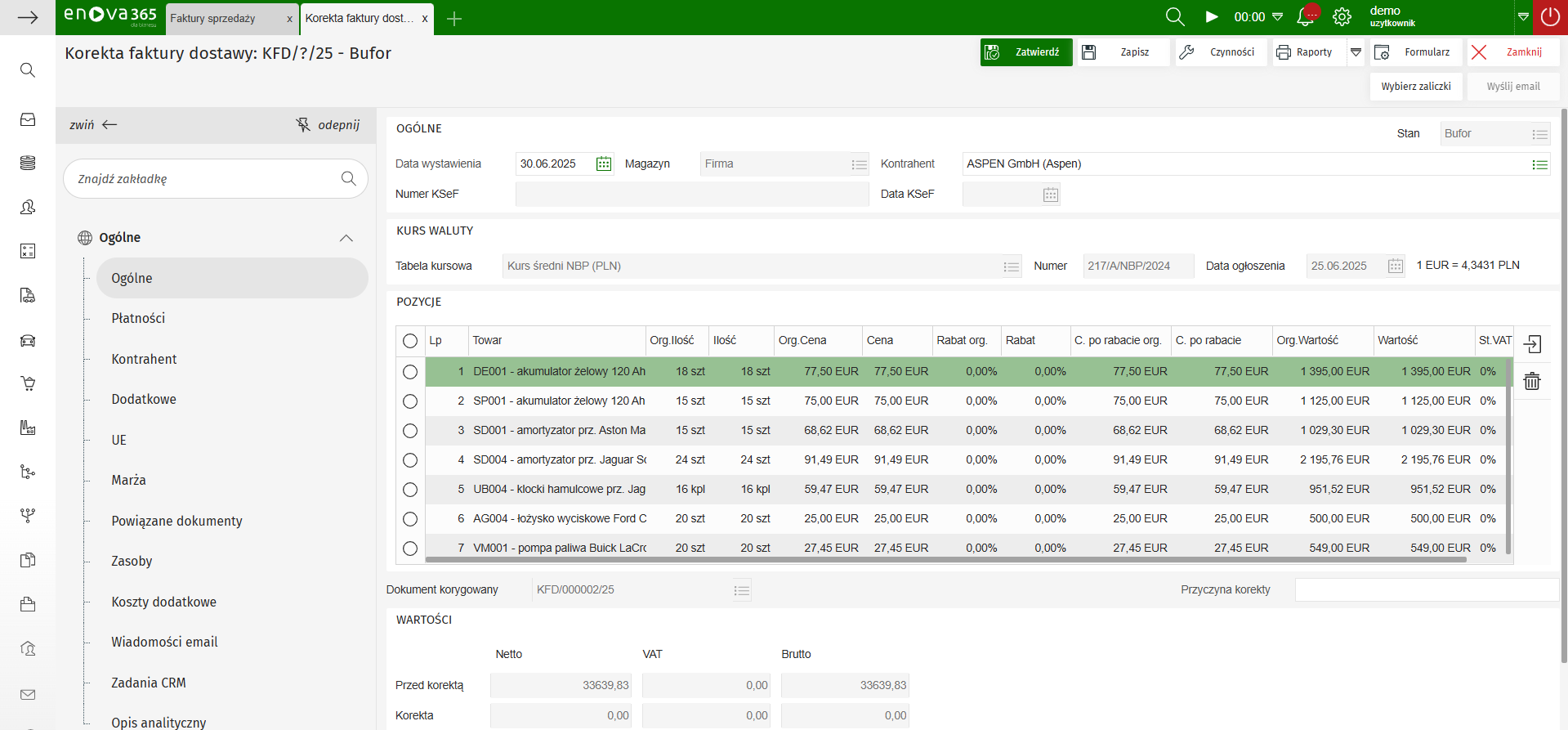
Task: Open new tab with plus icon
Action: coord(455,19)
